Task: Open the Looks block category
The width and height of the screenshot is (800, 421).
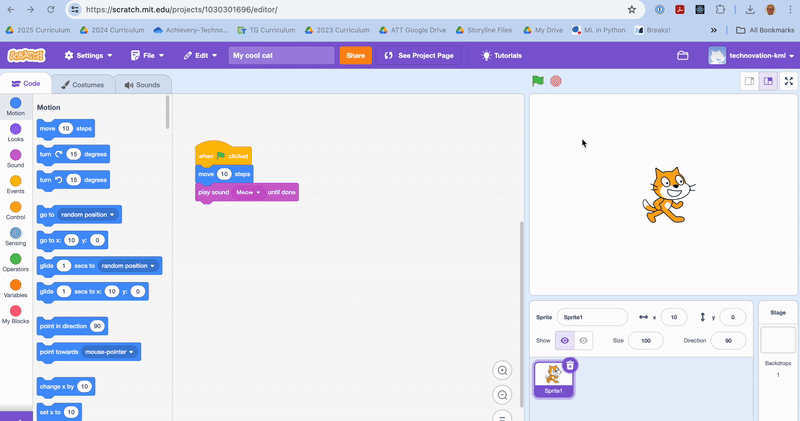Action: (15, 133)
